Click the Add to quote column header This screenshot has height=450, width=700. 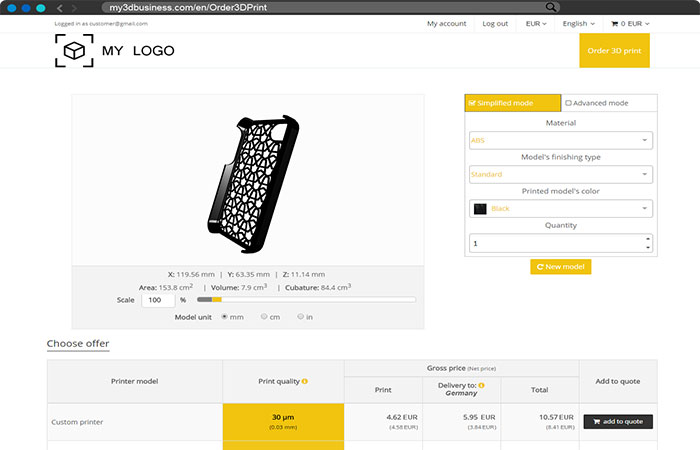coord(618,381)
